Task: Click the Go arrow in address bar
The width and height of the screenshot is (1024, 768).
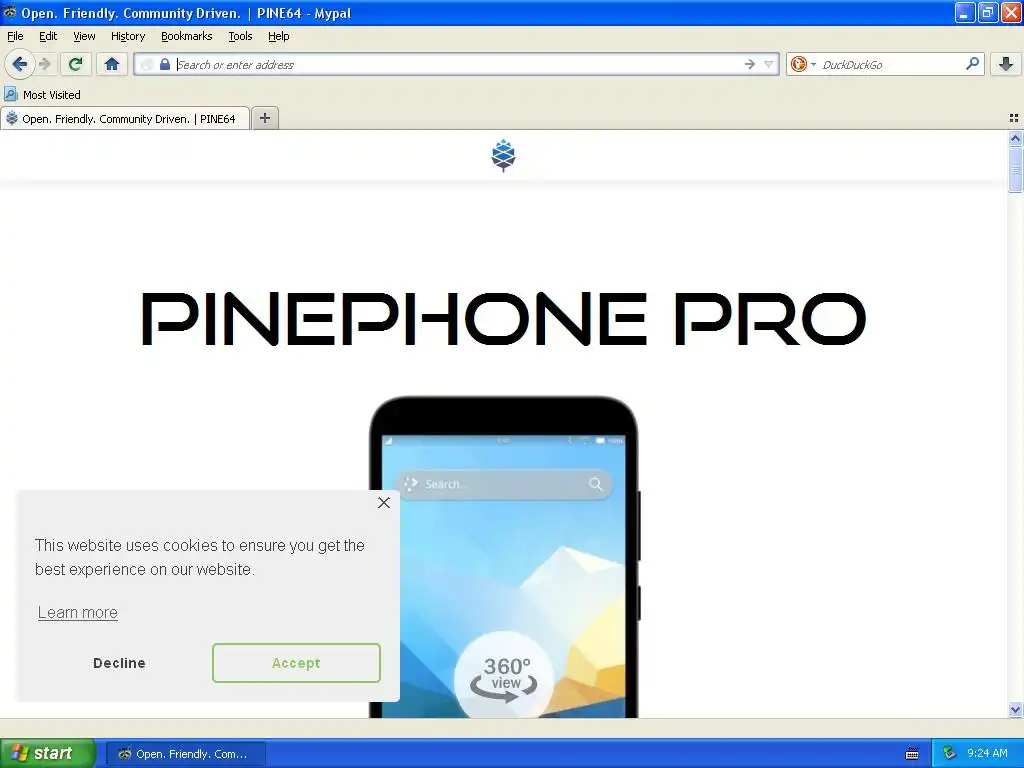Action: click(x=750, y=64)
